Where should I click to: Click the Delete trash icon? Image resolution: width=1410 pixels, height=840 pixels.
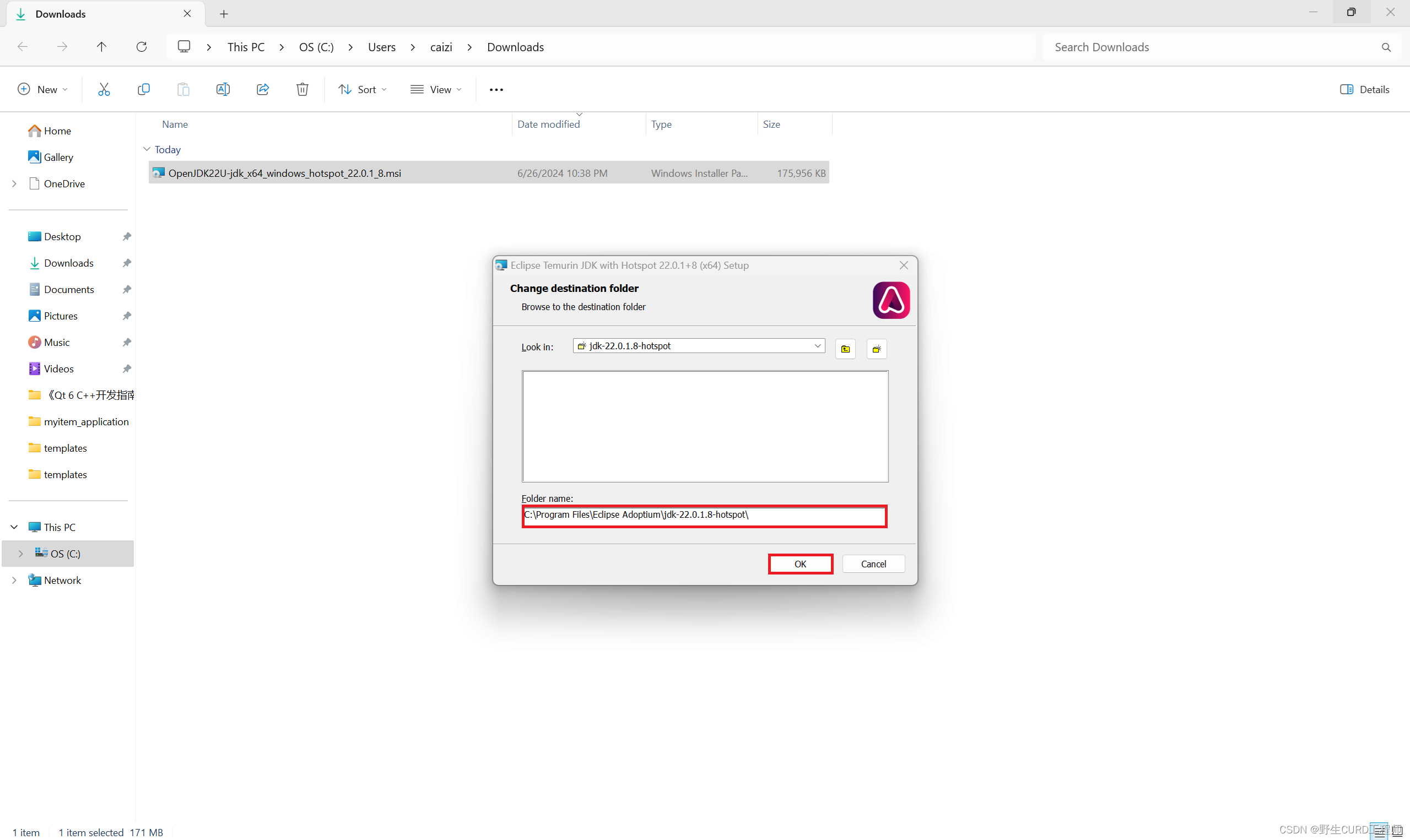click(x=302, y=89)
